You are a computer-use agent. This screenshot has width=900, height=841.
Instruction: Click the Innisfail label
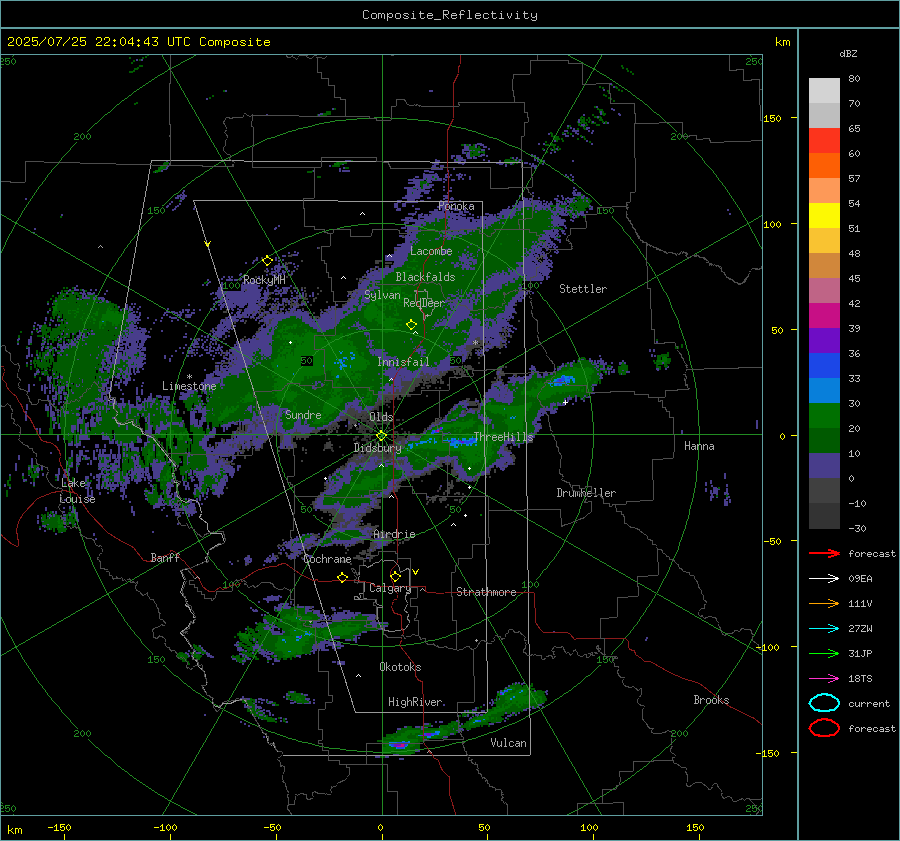[404, 362]
